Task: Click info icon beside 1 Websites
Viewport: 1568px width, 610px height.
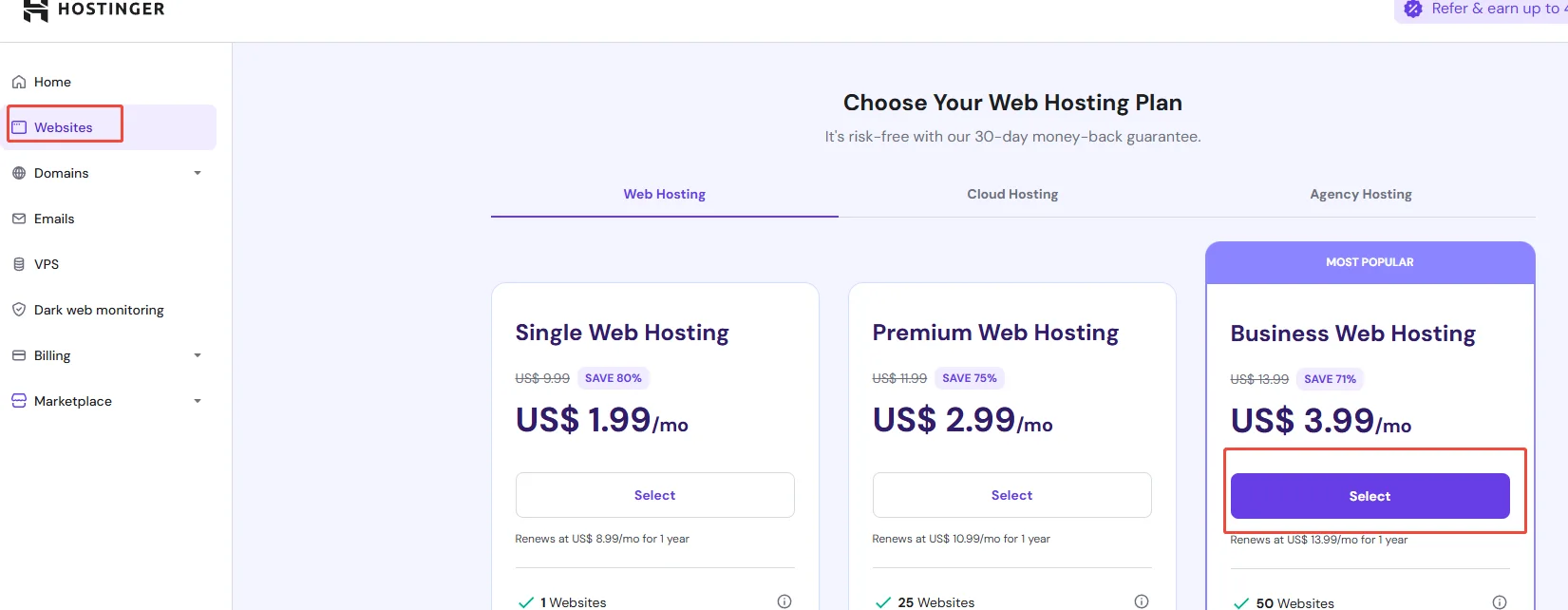Action: click(x=784, y=601)
